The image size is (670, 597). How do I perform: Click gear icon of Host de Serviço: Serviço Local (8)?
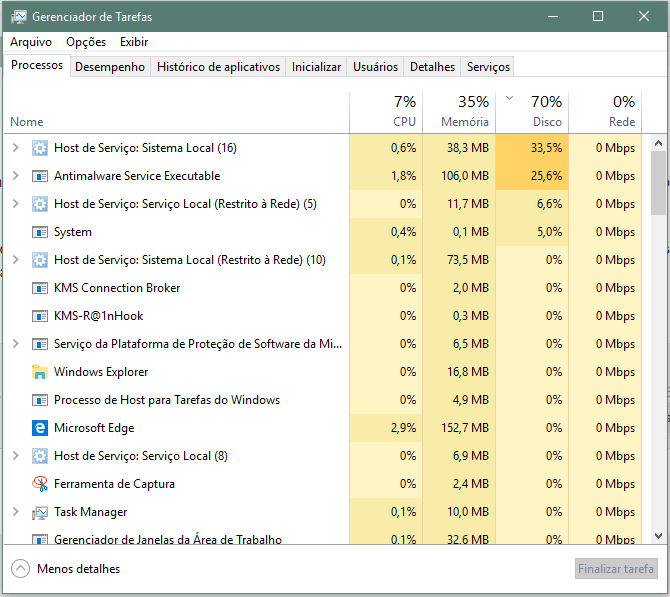pos(40,456)
